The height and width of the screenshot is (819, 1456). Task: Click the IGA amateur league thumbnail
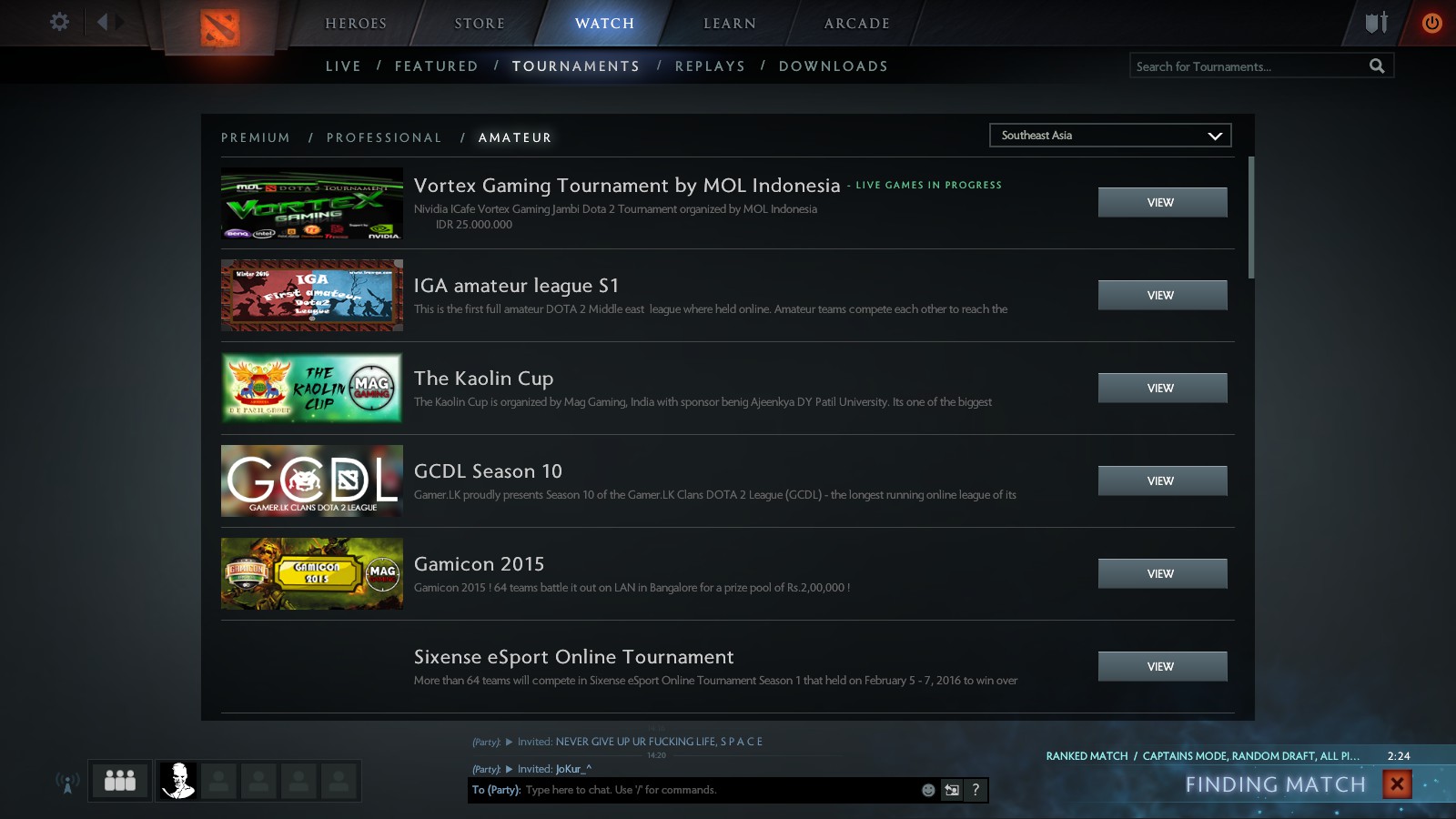pos(312,296)
